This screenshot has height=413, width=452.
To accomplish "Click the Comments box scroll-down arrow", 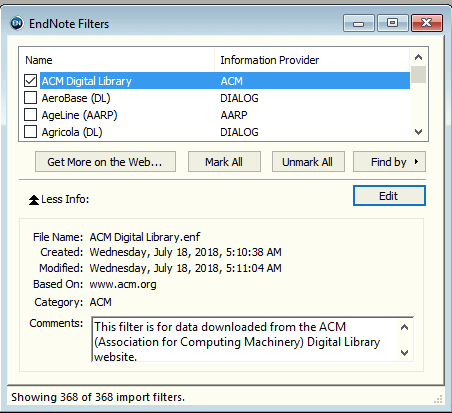I will click(x=404, y=353).
